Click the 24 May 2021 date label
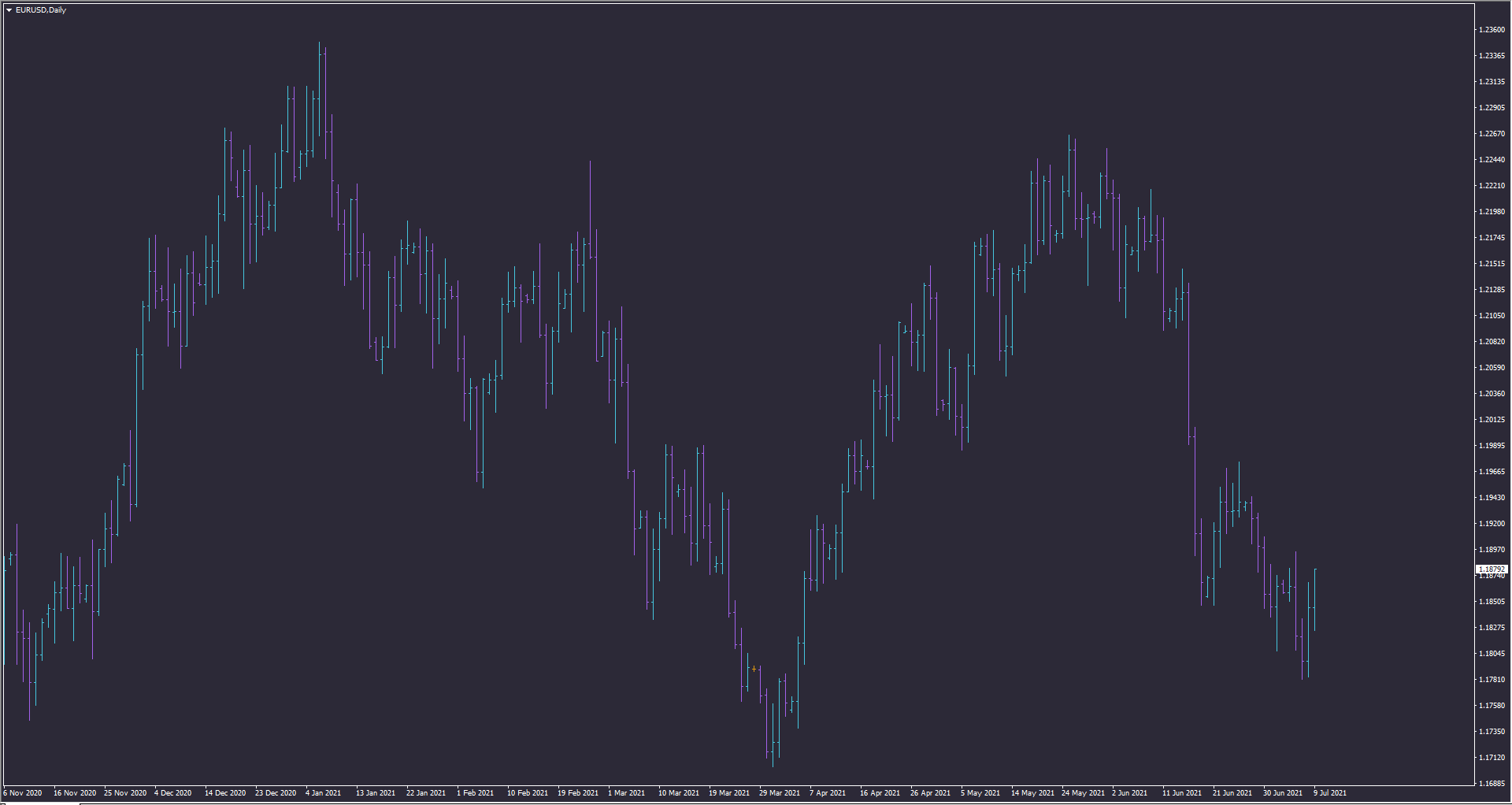Image resolution: width=1512 pixels, height=805 pixels. pos(1081,793)
